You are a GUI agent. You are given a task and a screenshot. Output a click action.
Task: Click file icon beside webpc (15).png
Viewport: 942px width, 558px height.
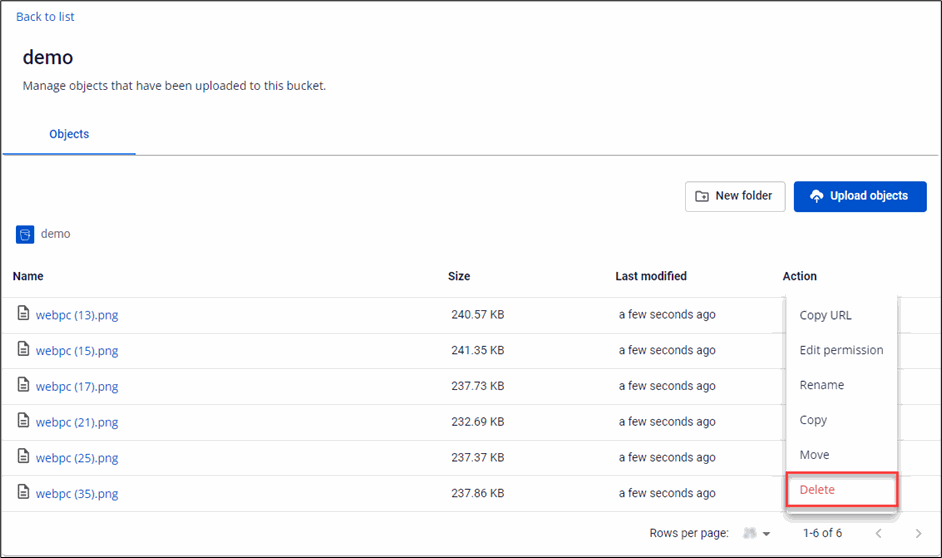pos(23,349)
